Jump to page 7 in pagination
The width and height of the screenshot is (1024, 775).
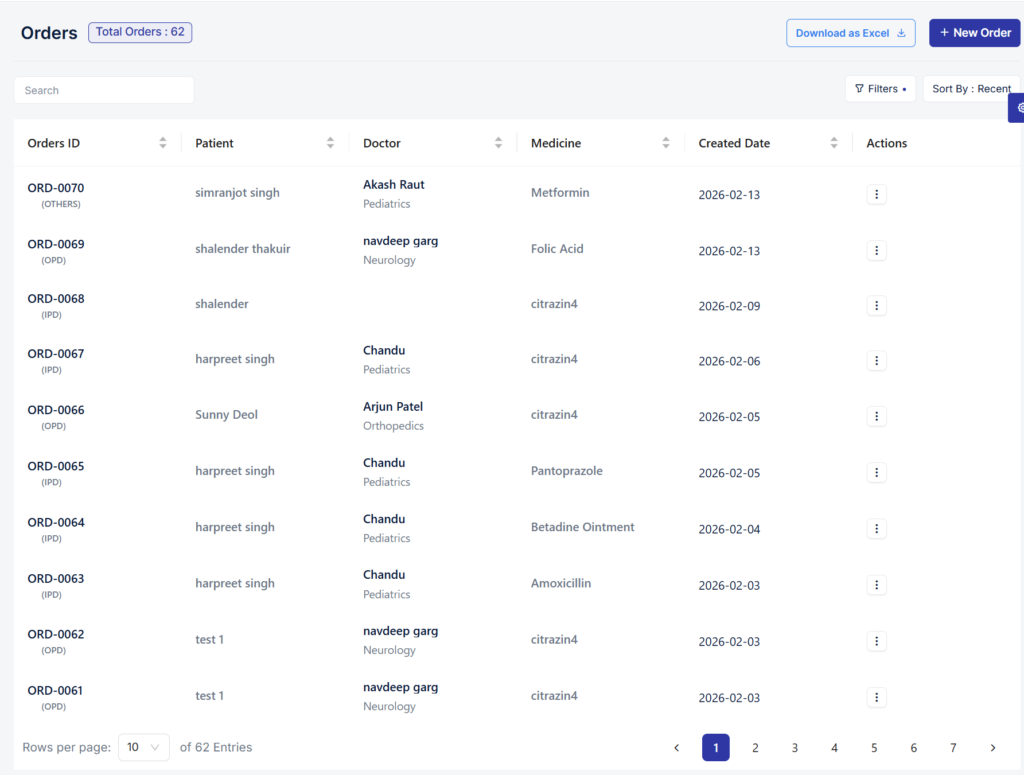point(953,748)
